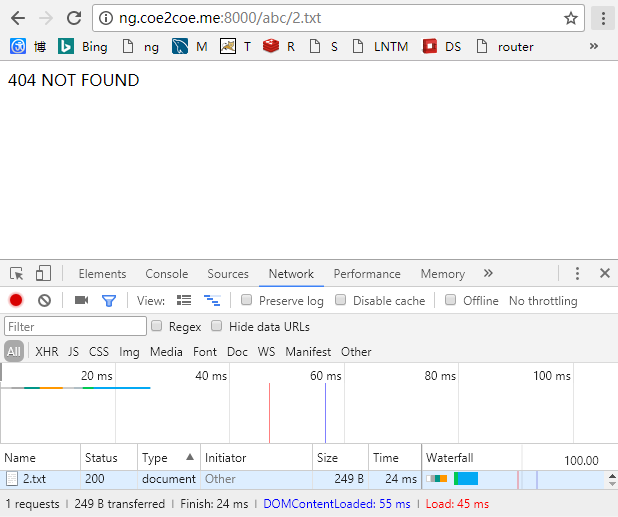Bookmark this page with the star
Image resolution: width=618 pixels, height=517 pixels.
pyautogui.click(x=570, y=18)
